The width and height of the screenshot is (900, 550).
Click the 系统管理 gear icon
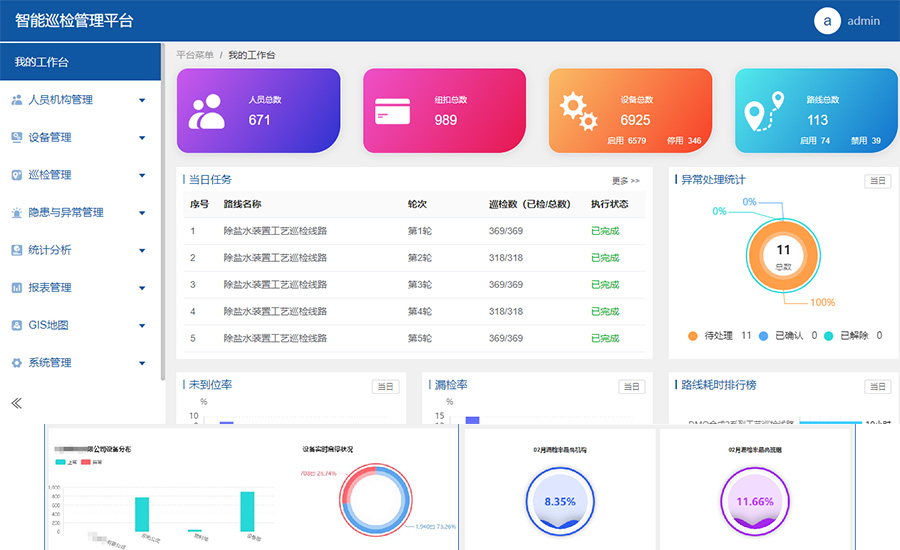pos(17,363)
